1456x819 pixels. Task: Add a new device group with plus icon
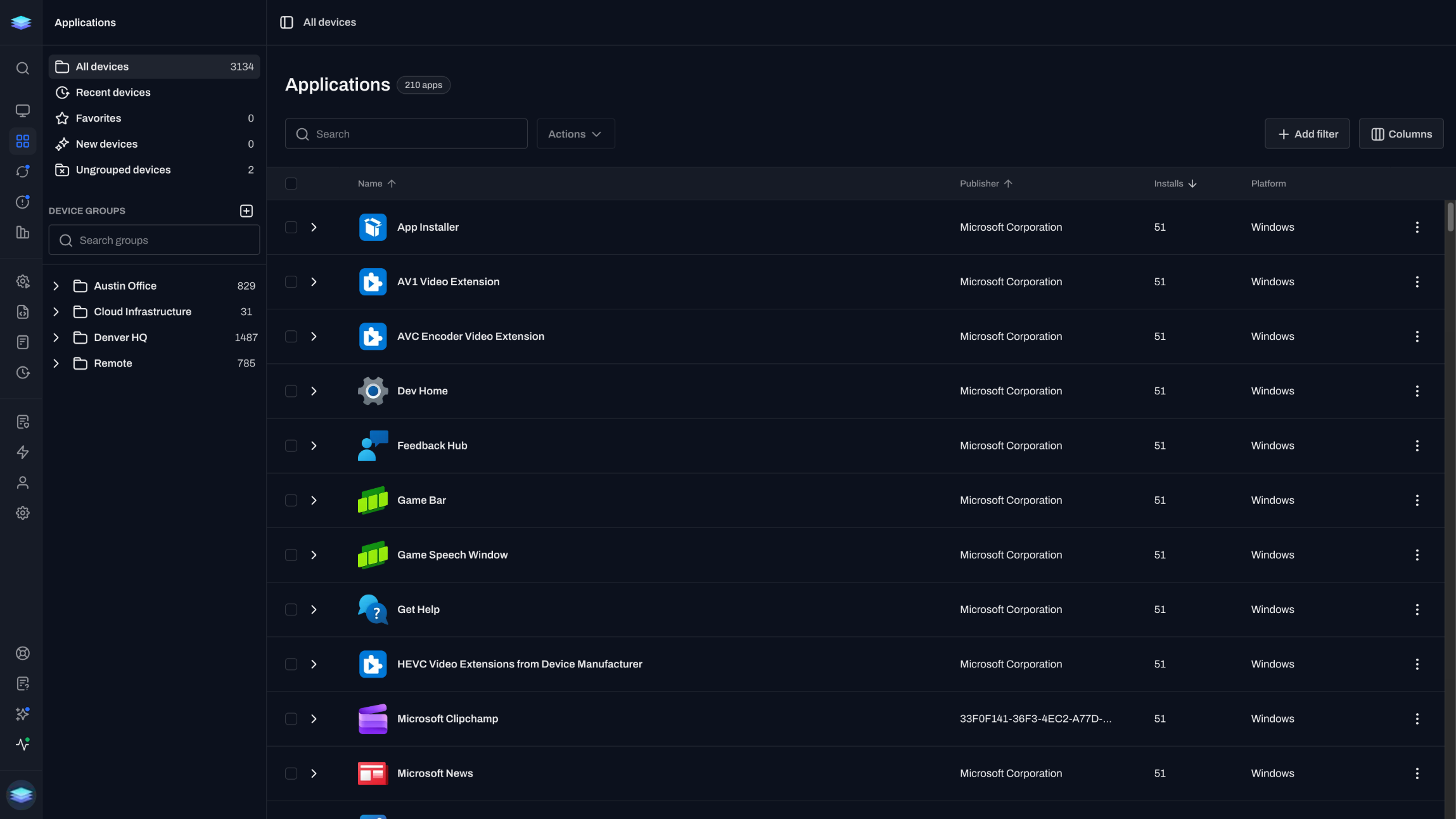click(246, 210)
